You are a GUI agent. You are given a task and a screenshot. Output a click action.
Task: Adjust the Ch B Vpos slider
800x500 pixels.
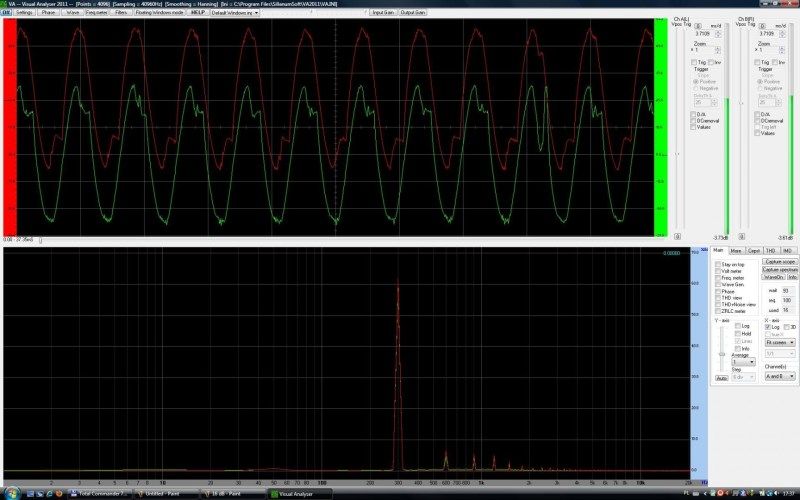point(741,103)
